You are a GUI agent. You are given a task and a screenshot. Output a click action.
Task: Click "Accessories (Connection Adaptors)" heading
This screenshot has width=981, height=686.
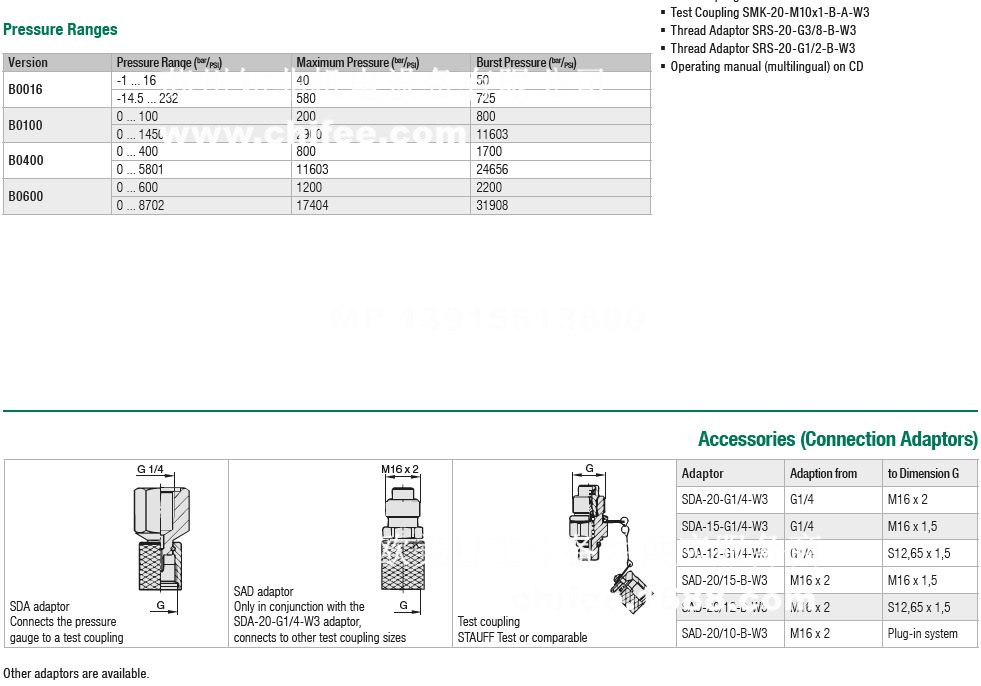(x=838, y=439)
